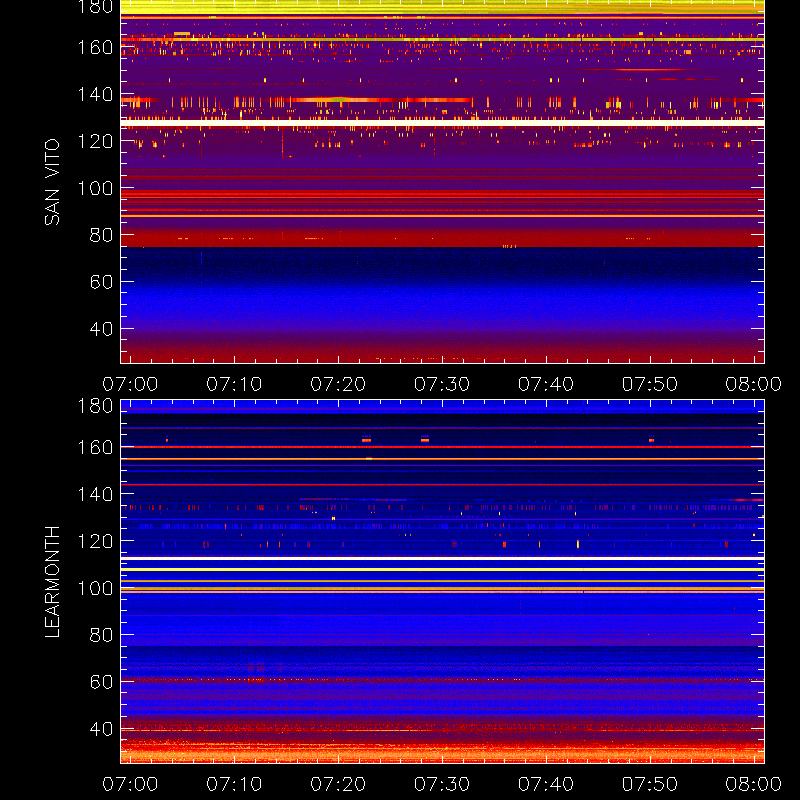This screenshot has height=800, width=800.
Task: Pick the 80 frequency label on San Vito axis
Action: click(x=101, y=235)
